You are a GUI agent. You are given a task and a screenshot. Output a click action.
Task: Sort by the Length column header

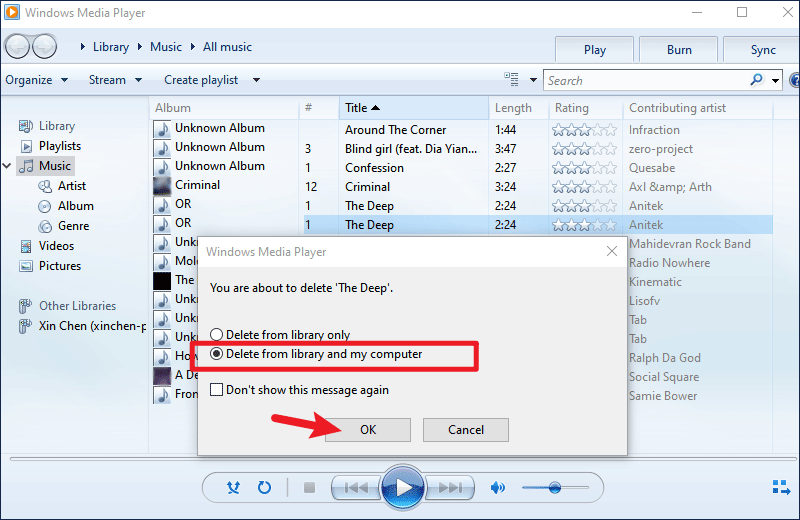pyautogui.click(x=518, y=108)
